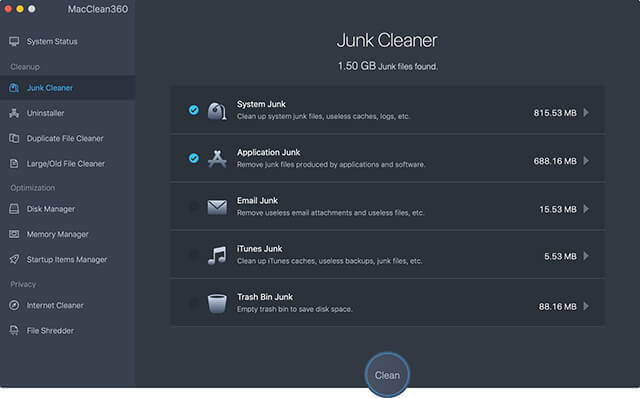Expand System Junk details arrow

tap(586, 112)
